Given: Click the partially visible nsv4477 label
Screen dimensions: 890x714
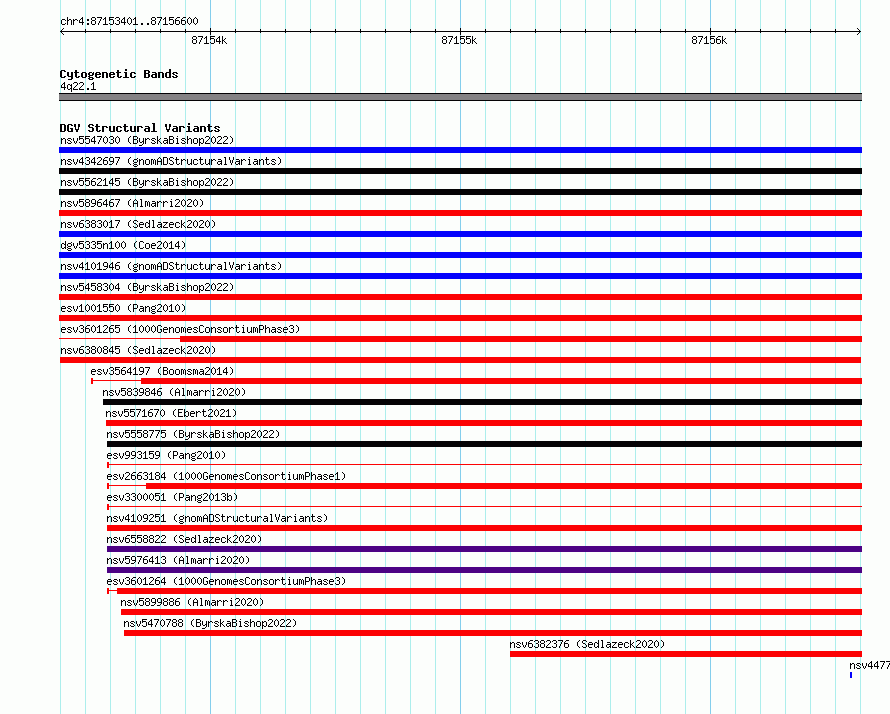Looking at the screenshot, I should 869,665.
